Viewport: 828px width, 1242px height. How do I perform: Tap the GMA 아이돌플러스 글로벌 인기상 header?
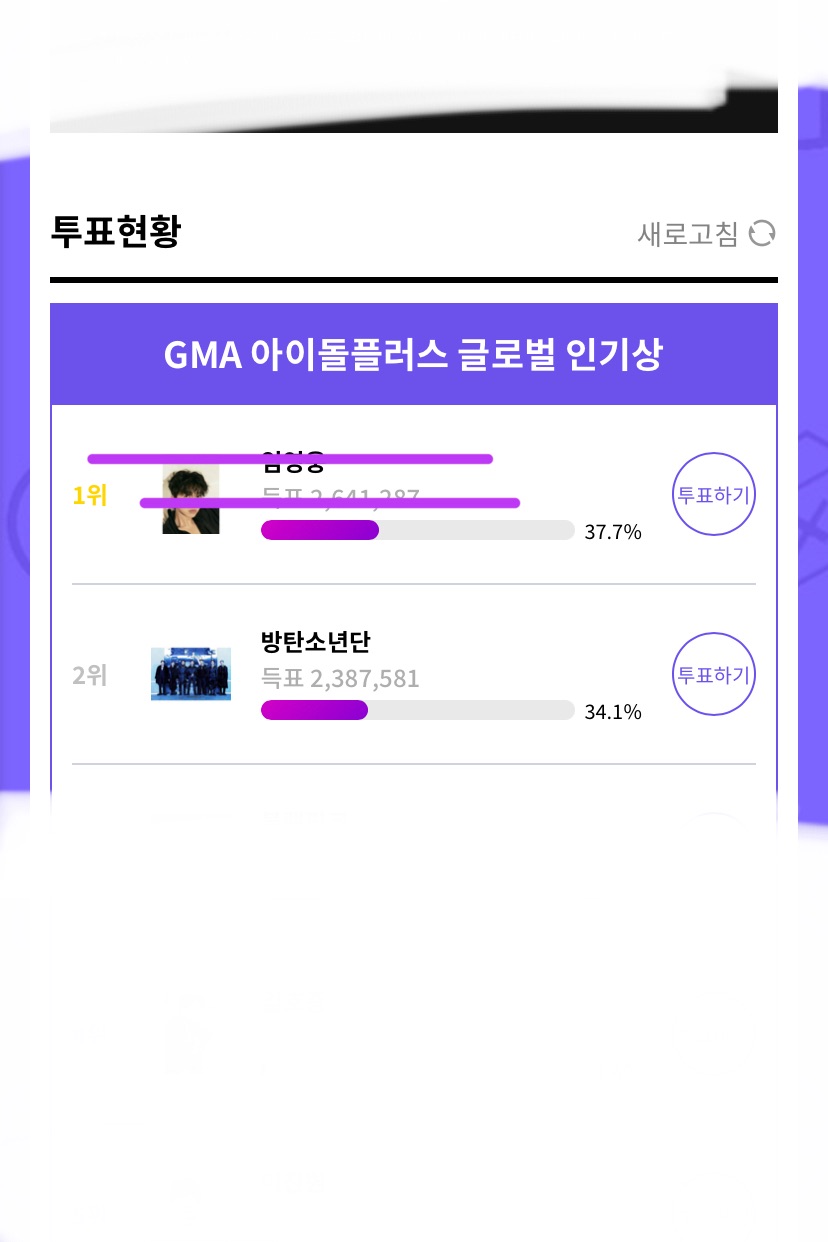click(x=413, y=354)
